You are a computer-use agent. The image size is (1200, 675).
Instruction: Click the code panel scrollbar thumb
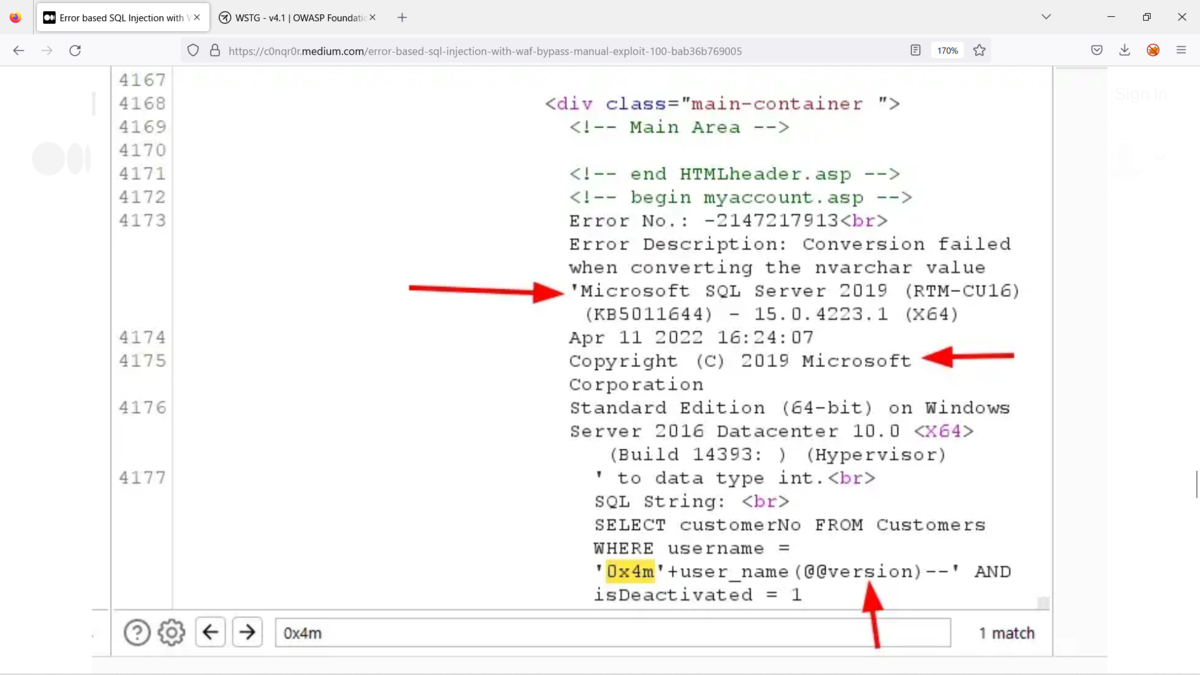pyautogui.click(x=1043, y=602)
